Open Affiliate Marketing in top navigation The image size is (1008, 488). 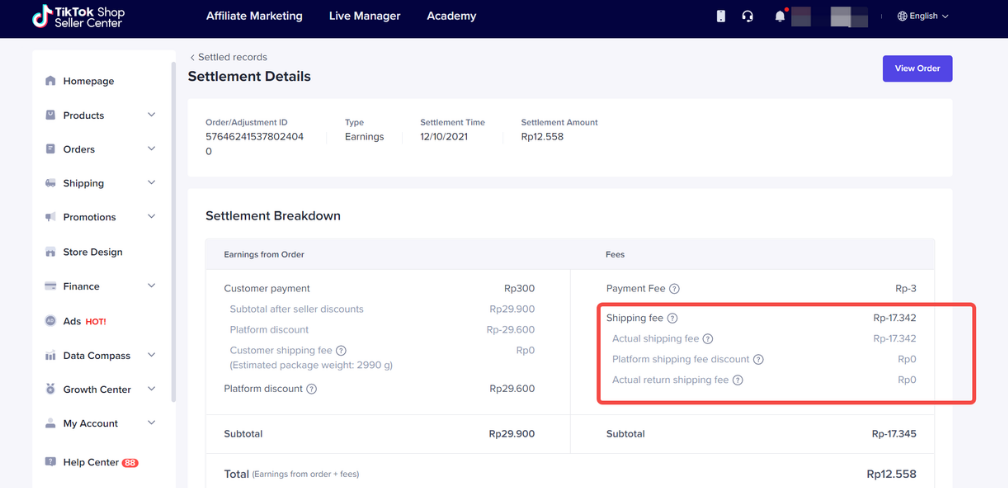click(254, 16)
